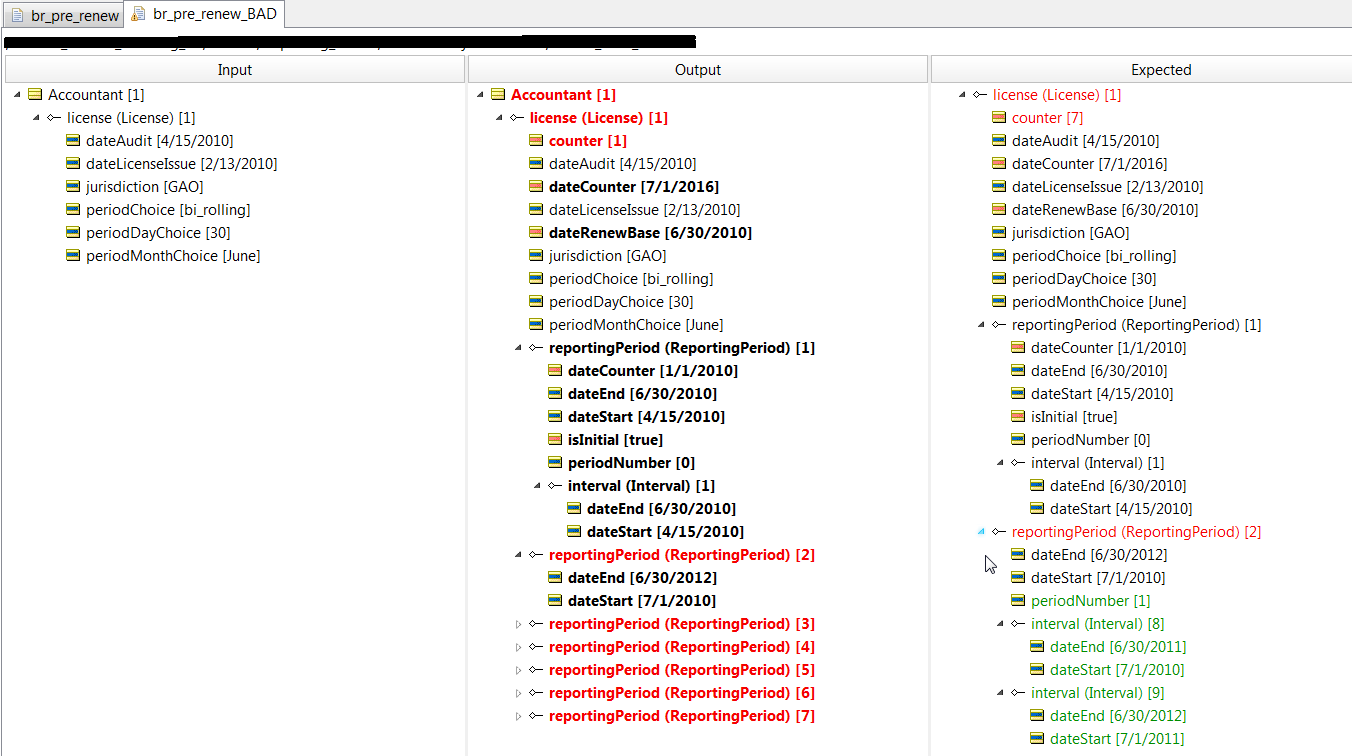Click the isInitial [true] icon in Output panel
The width and height of the screenshot is (1352, 756).
[x=555, y=440]
